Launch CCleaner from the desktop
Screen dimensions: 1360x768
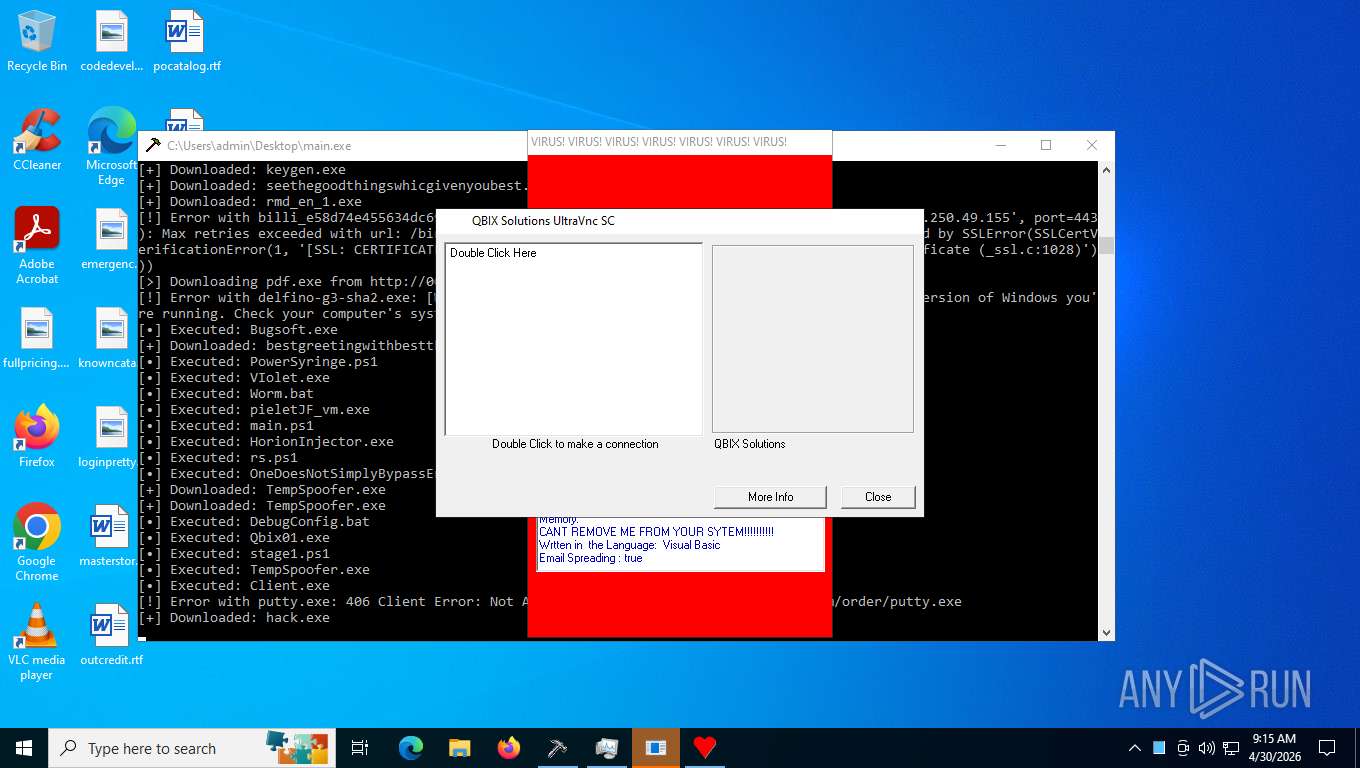[x=37, y=140]
